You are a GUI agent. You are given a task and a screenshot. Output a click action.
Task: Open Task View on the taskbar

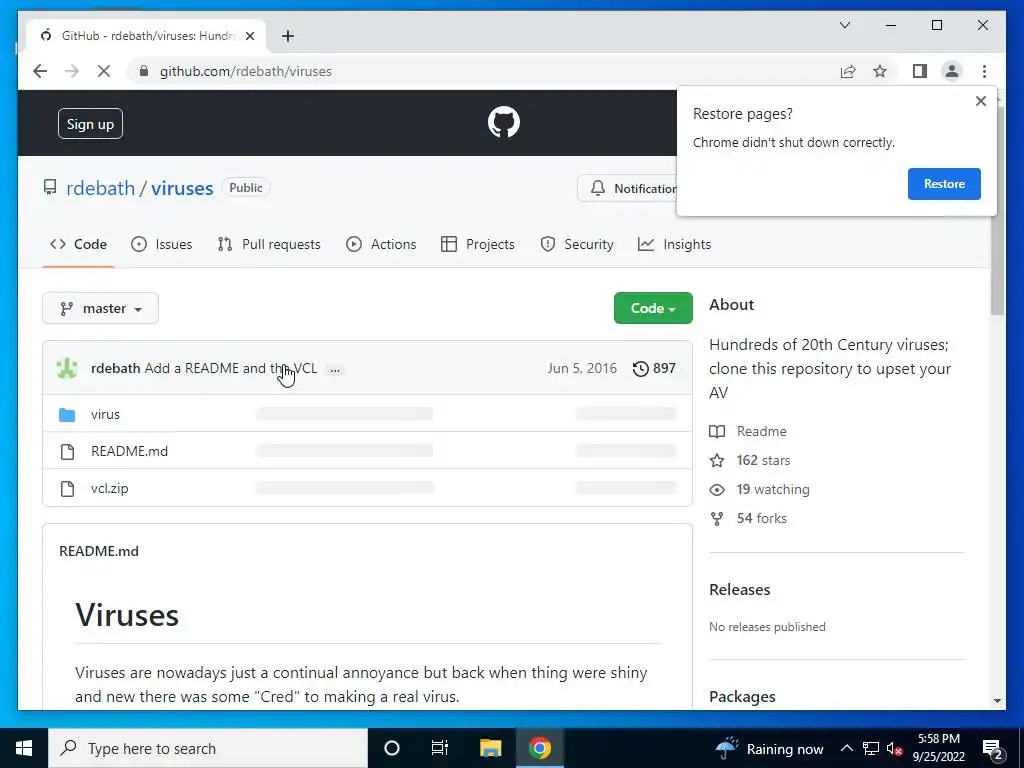coord(440,748)
